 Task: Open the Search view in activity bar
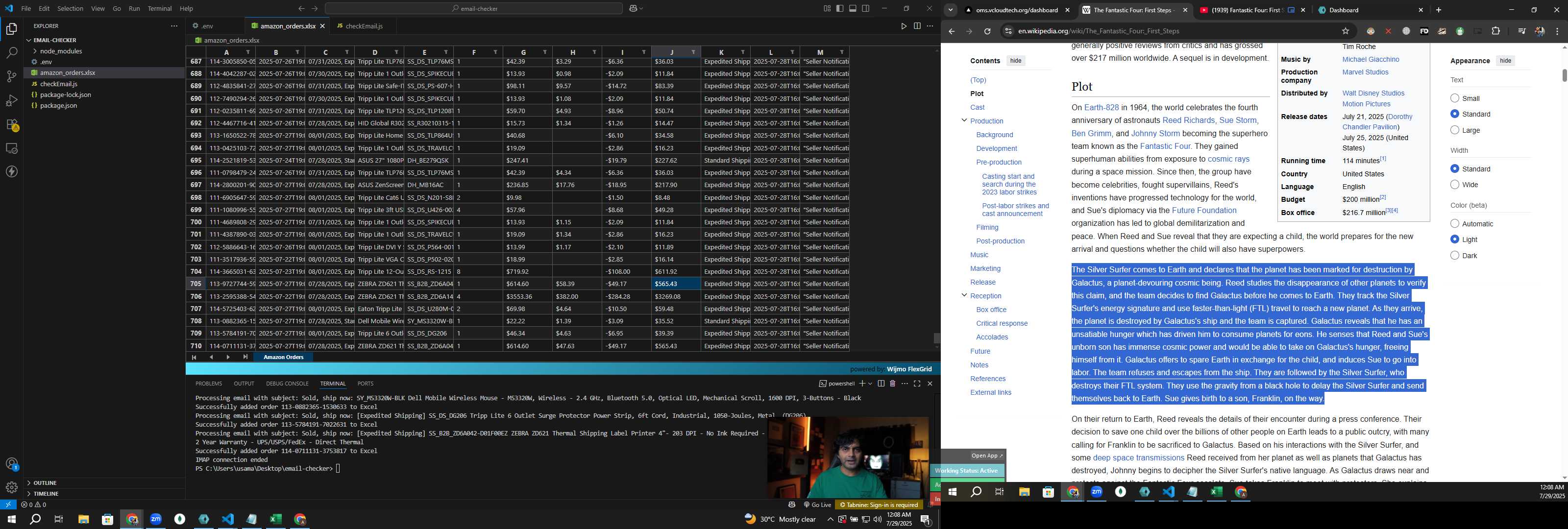(x=12, y=53)
